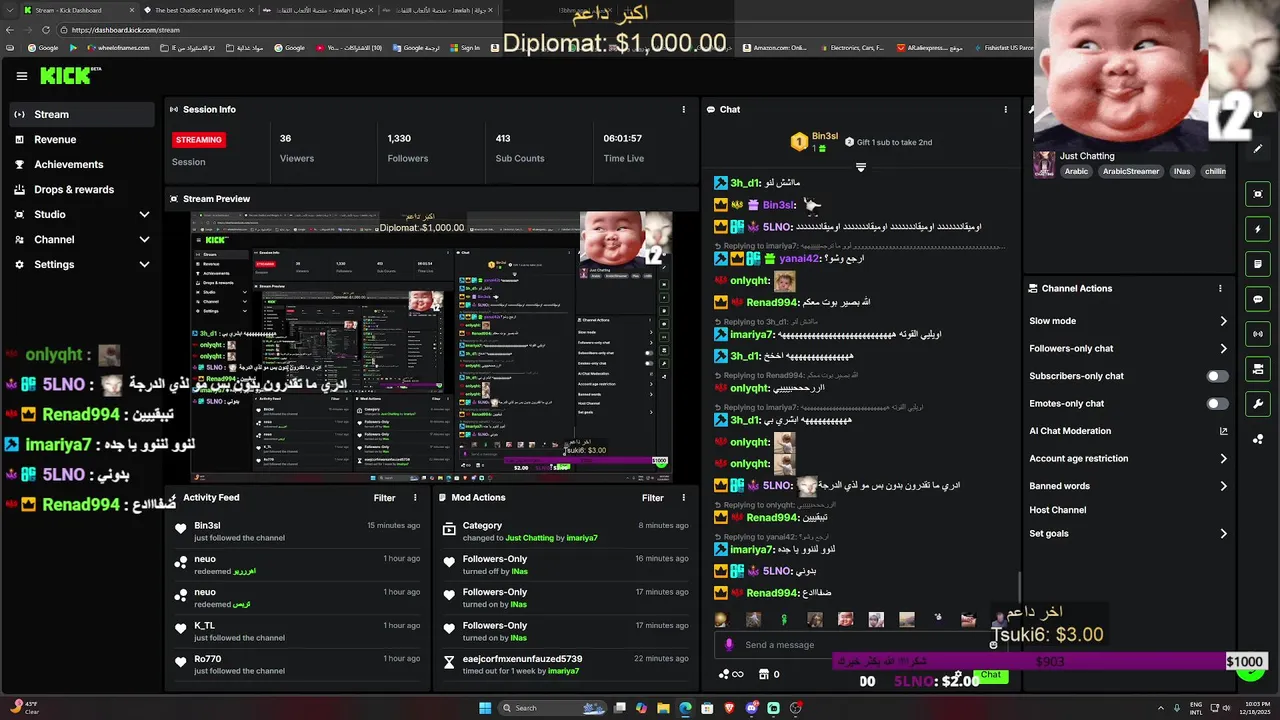The image size is (1280, 720).
Task: Toggle Subscribers-only chat switch
Action: click(x=1217, y=376)
